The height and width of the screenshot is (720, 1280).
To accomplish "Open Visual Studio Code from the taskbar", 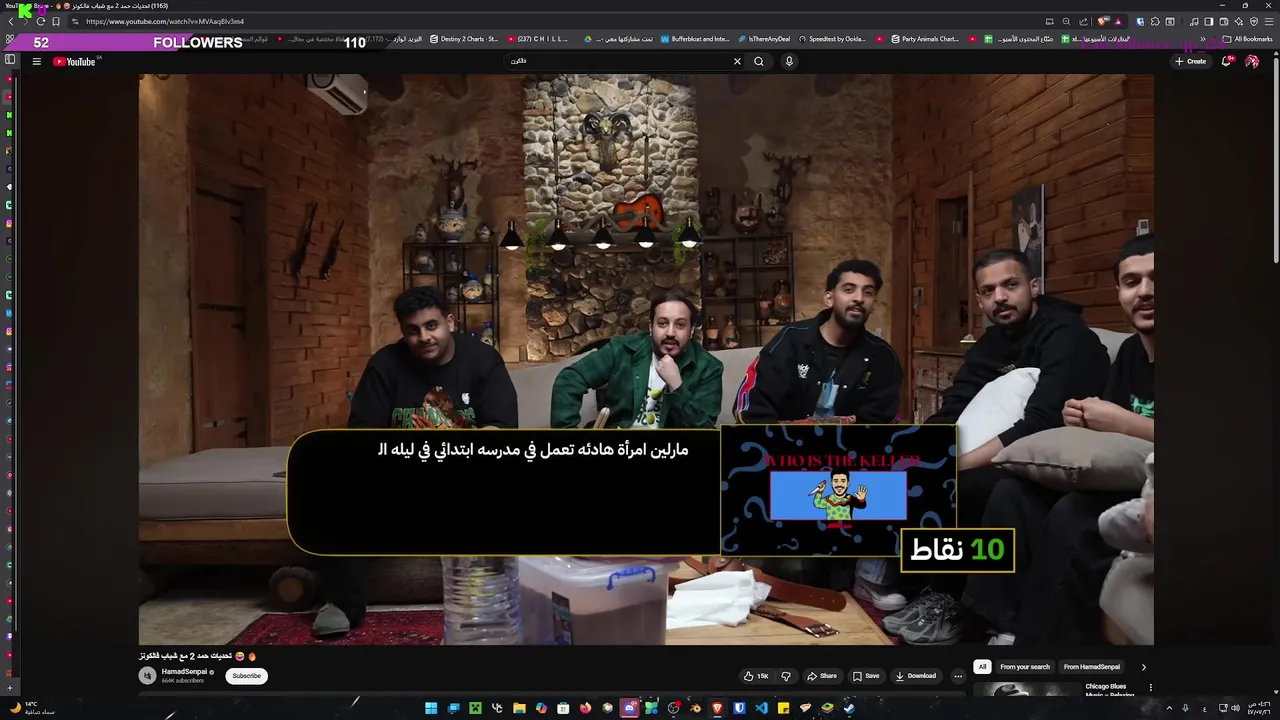I will (762, 708).
